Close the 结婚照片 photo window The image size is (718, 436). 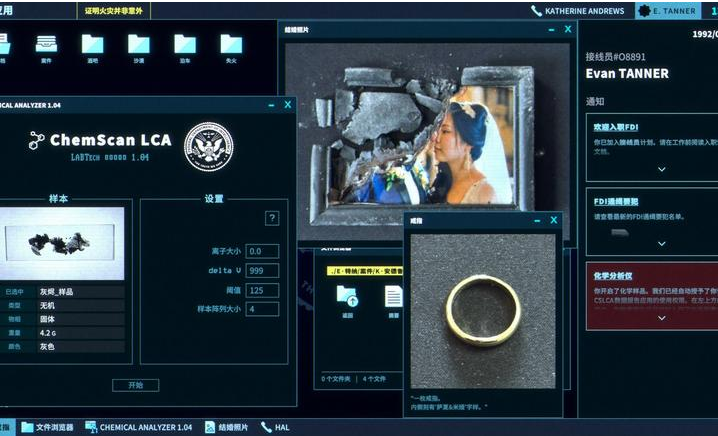[x=568, y=29]
